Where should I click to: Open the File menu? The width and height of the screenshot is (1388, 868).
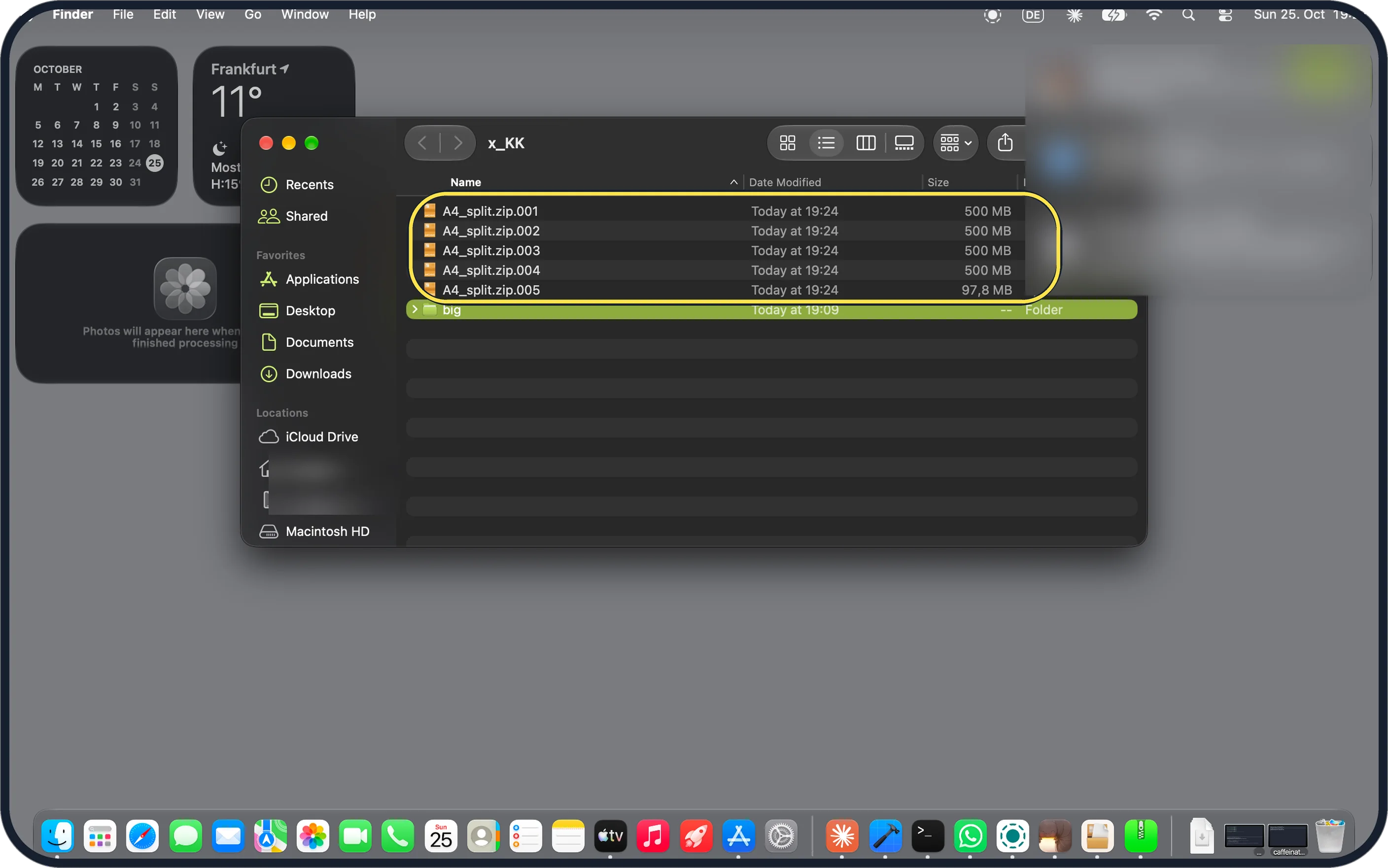point(123,14)
